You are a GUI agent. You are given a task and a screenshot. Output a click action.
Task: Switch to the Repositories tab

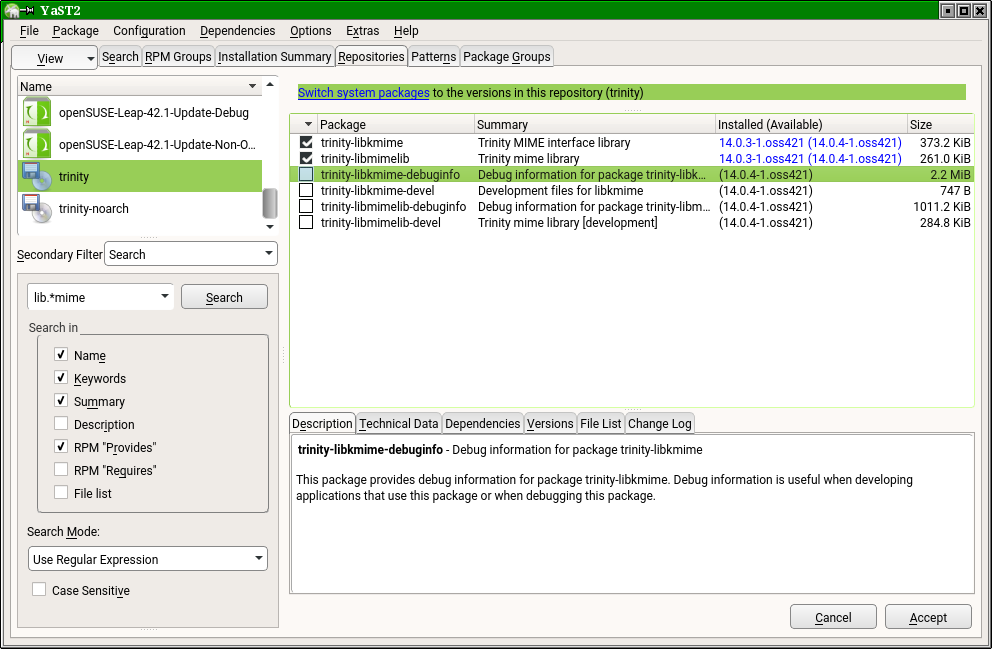(371, 57)
